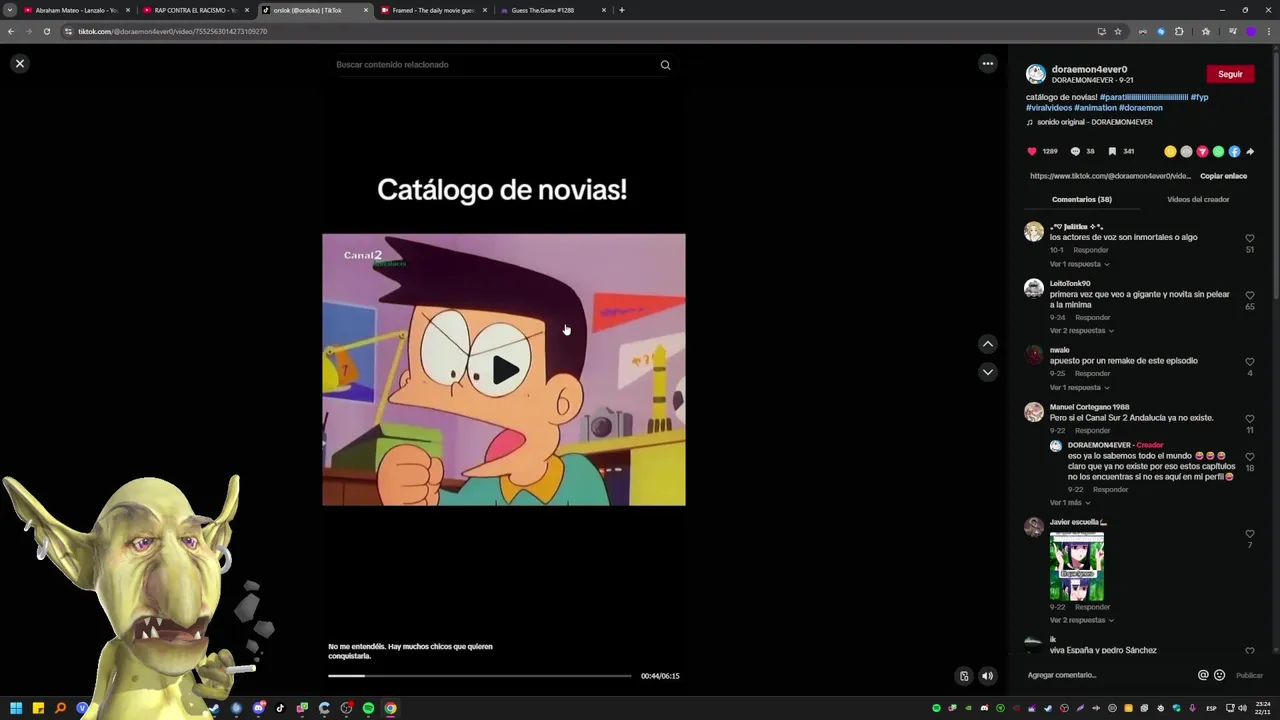This screenshot has width=1280, height=720.
Task: Open the #fyp hashtag link
Action: [x=1199, y=97]
